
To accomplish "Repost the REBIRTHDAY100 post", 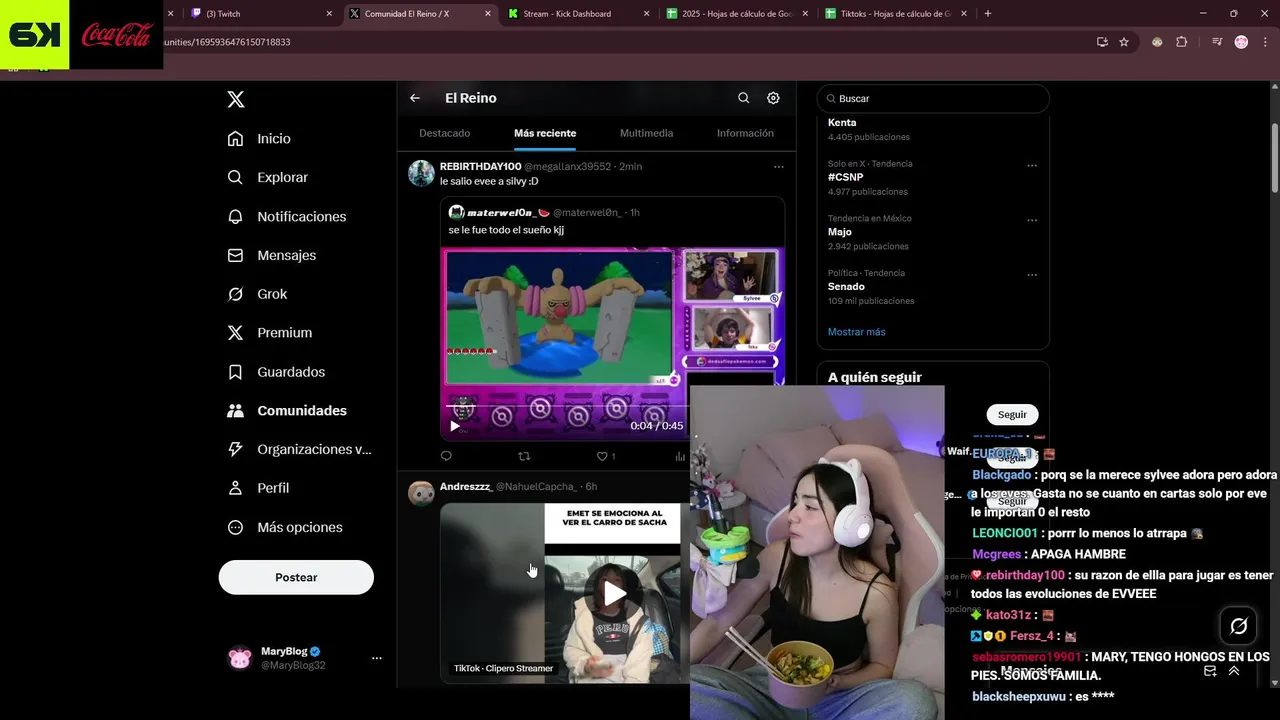I will pos(524,456).
